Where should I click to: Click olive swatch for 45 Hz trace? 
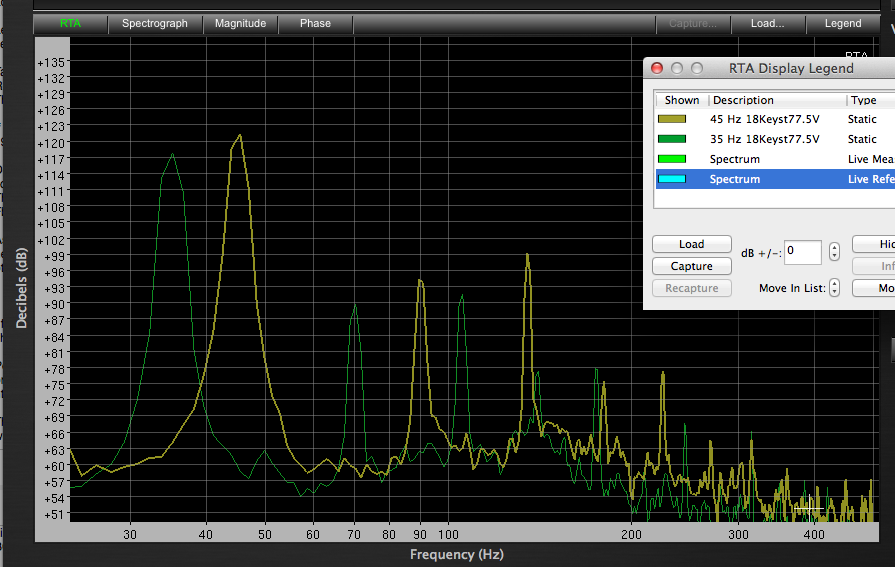click(672, 119)
